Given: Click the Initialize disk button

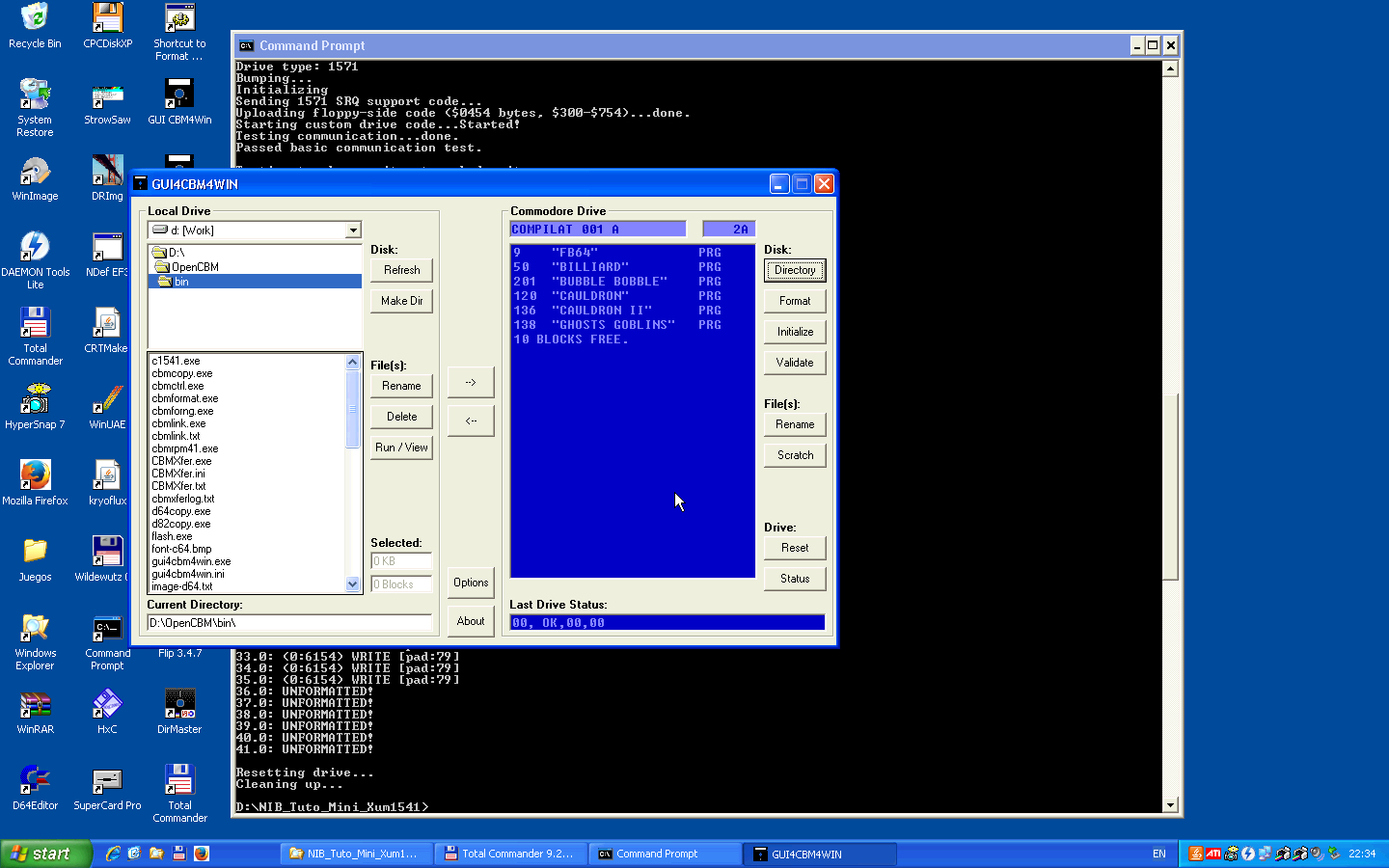Looking at the screenshot, I should pyautogui.click(x=795, y=332).
